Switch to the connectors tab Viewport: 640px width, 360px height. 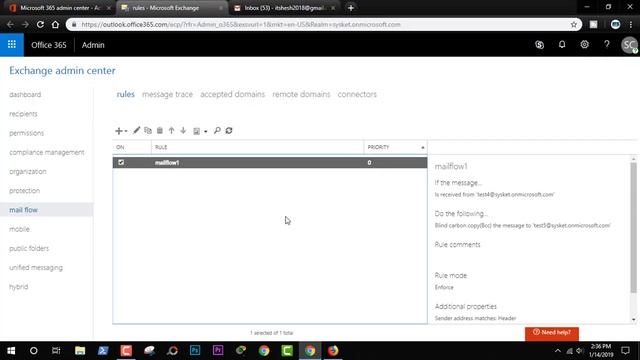(357, 94)
